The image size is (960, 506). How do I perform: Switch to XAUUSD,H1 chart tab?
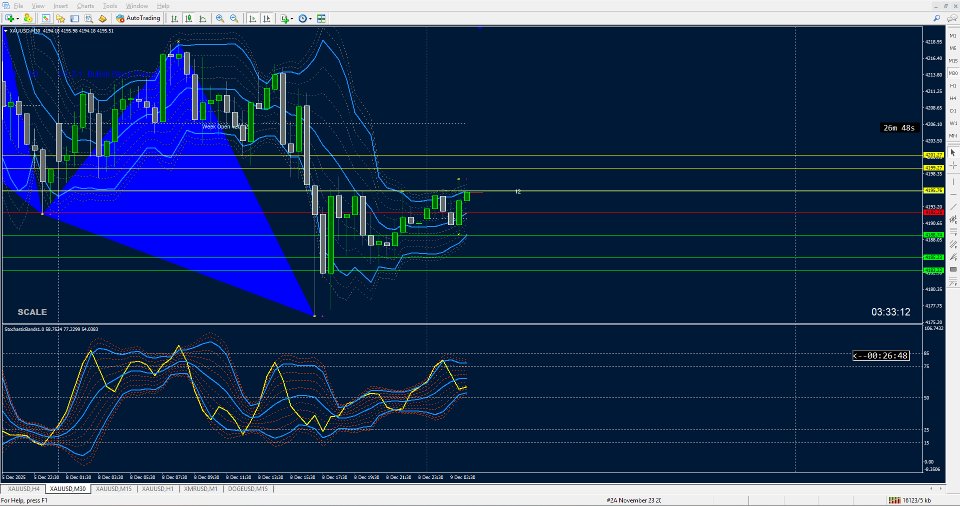coord(157,489)
